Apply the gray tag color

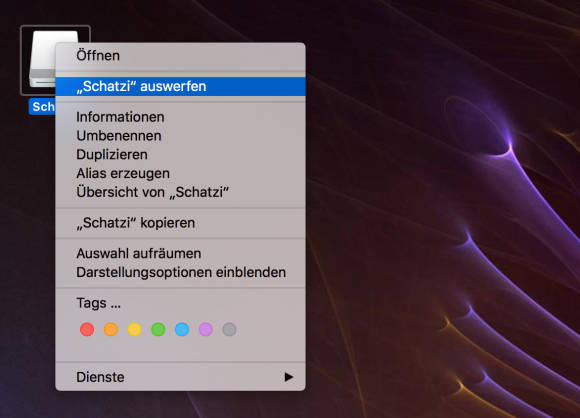(229, 329)
